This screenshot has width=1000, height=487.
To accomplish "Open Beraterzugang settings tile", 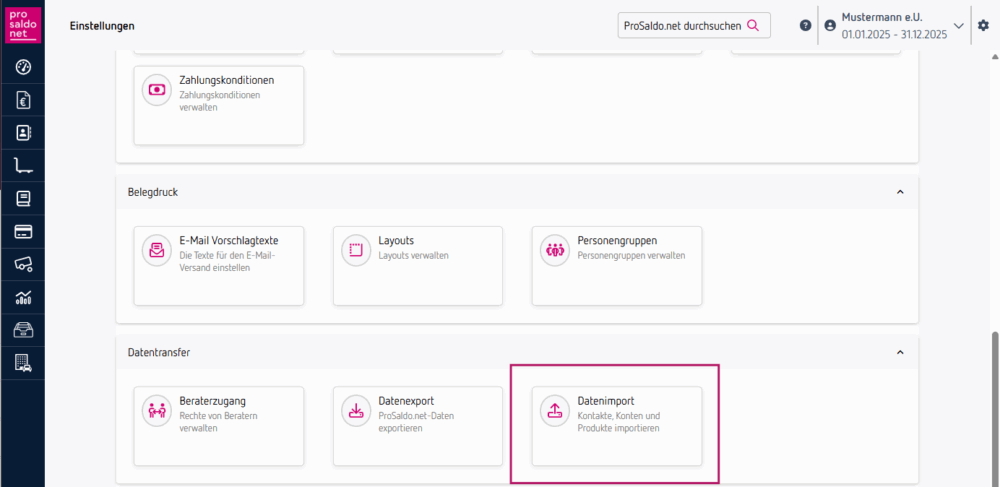I will coord(218,426).
